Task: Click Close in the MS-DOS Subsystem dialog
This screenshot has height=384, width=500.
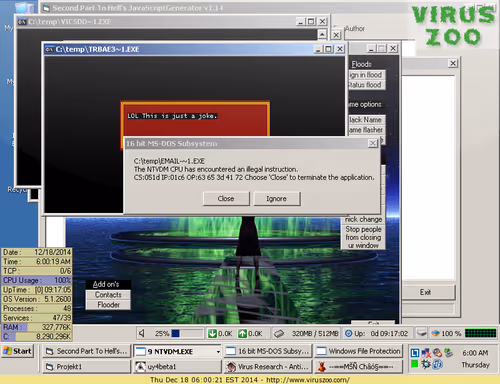Action: coord(226,199)
